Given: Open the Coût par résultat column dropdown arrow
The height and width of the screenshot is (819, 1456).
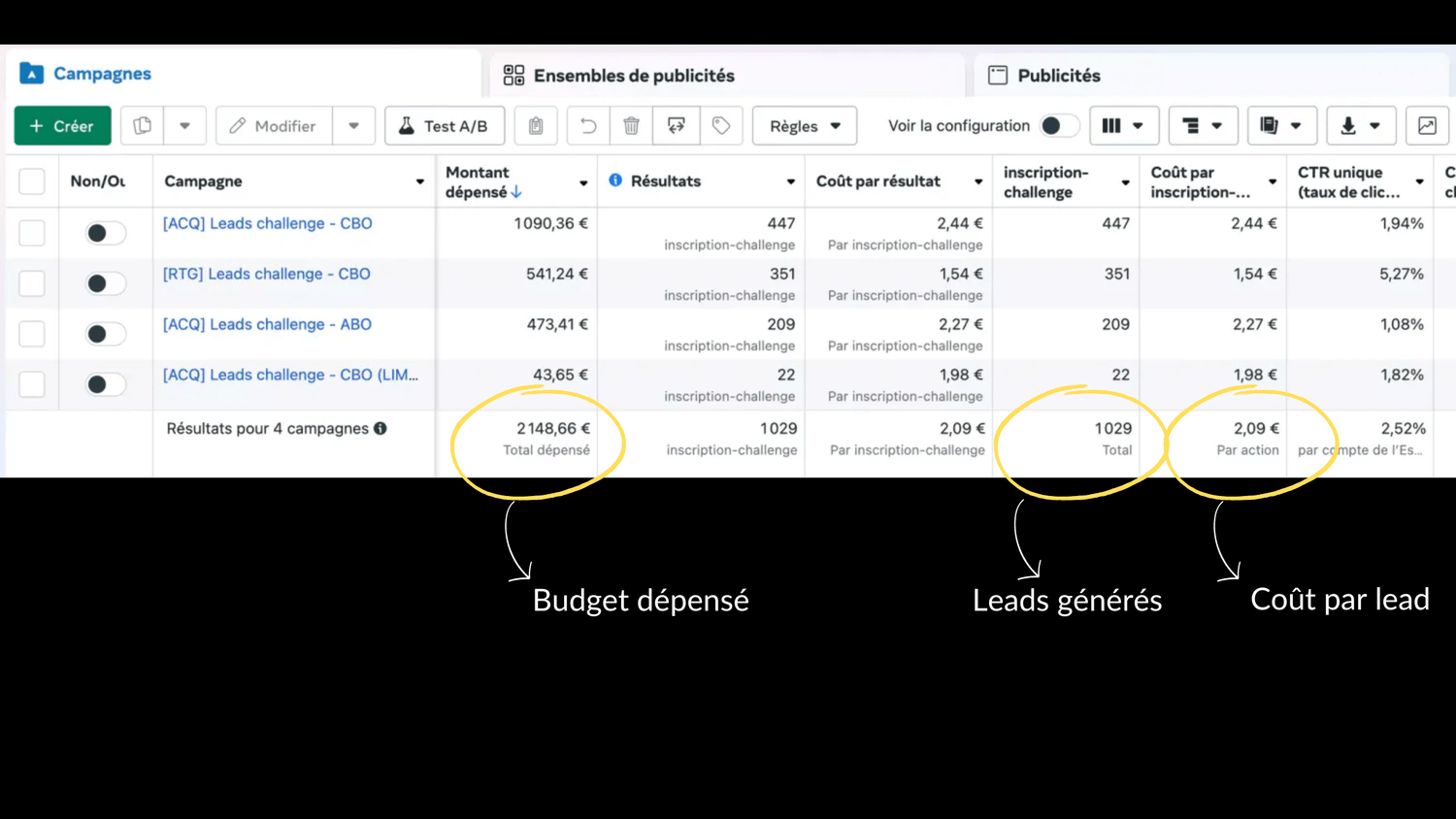Looking at the screenshot, I should (978, 181).
